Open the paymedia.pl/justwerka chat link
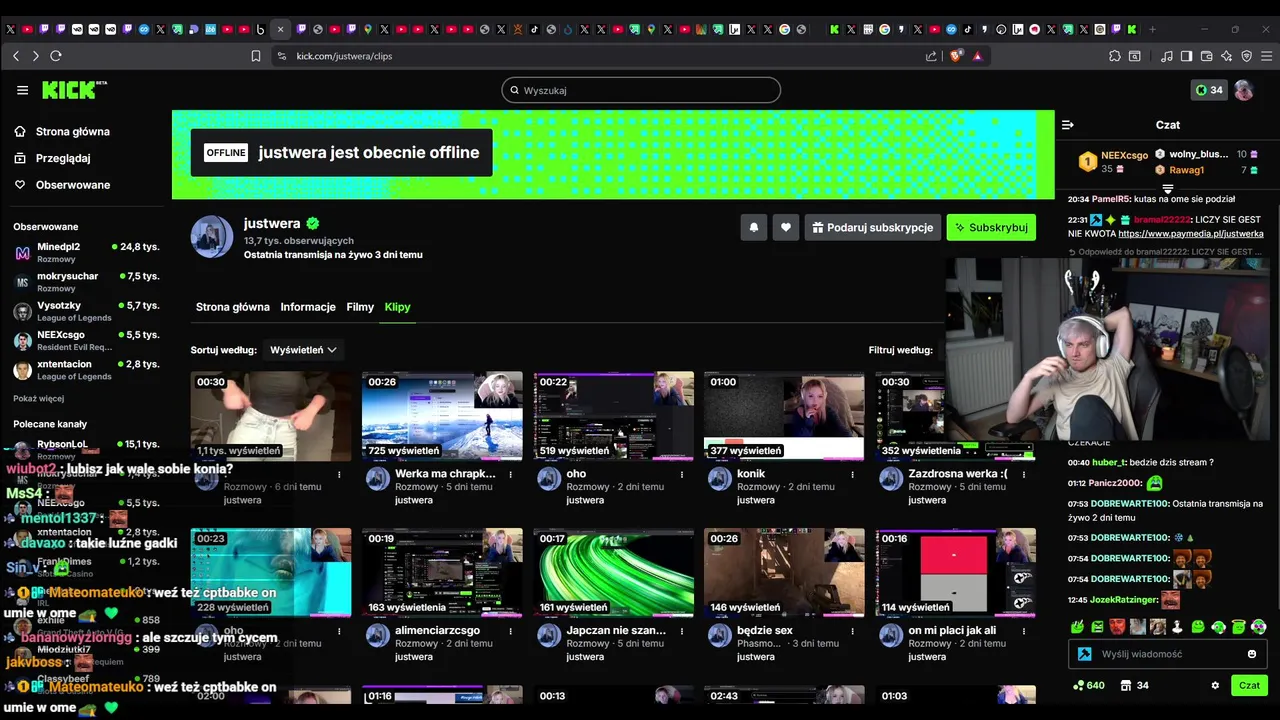 pos(1191,234)
